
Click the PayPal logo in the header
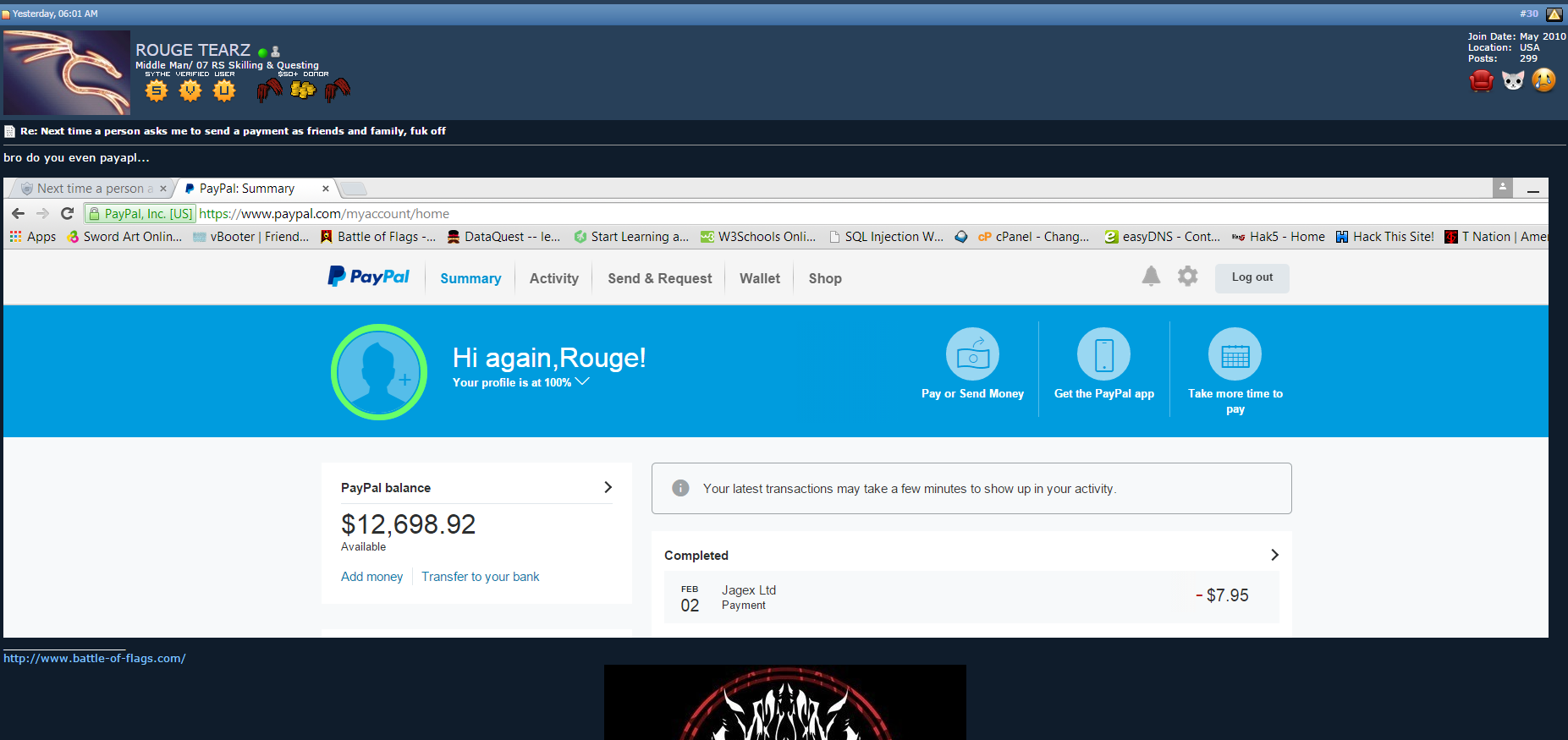pos(368,277)
